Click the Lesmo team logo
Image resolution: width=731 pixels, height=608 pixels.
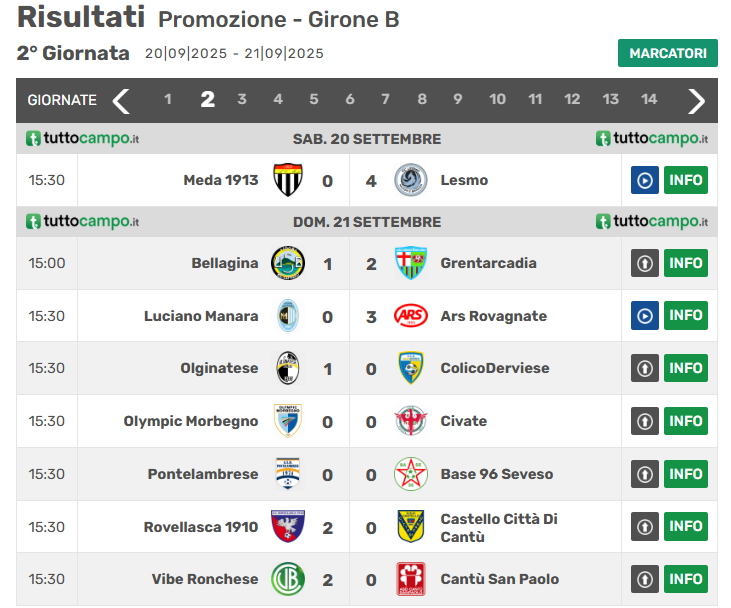[410, 180]
